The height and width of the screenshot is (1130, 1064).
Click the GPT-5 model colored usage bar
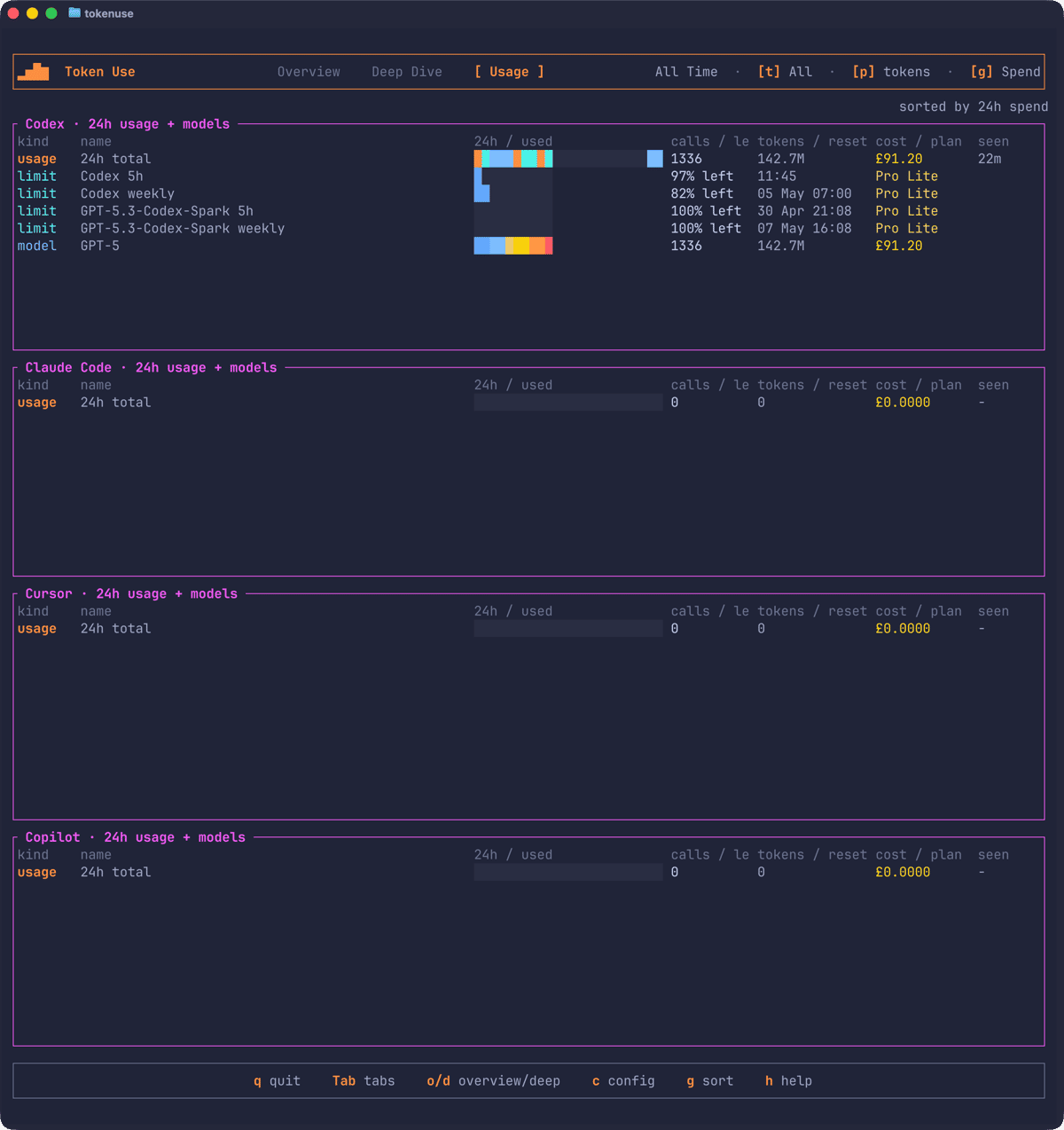tap(513, 246)
